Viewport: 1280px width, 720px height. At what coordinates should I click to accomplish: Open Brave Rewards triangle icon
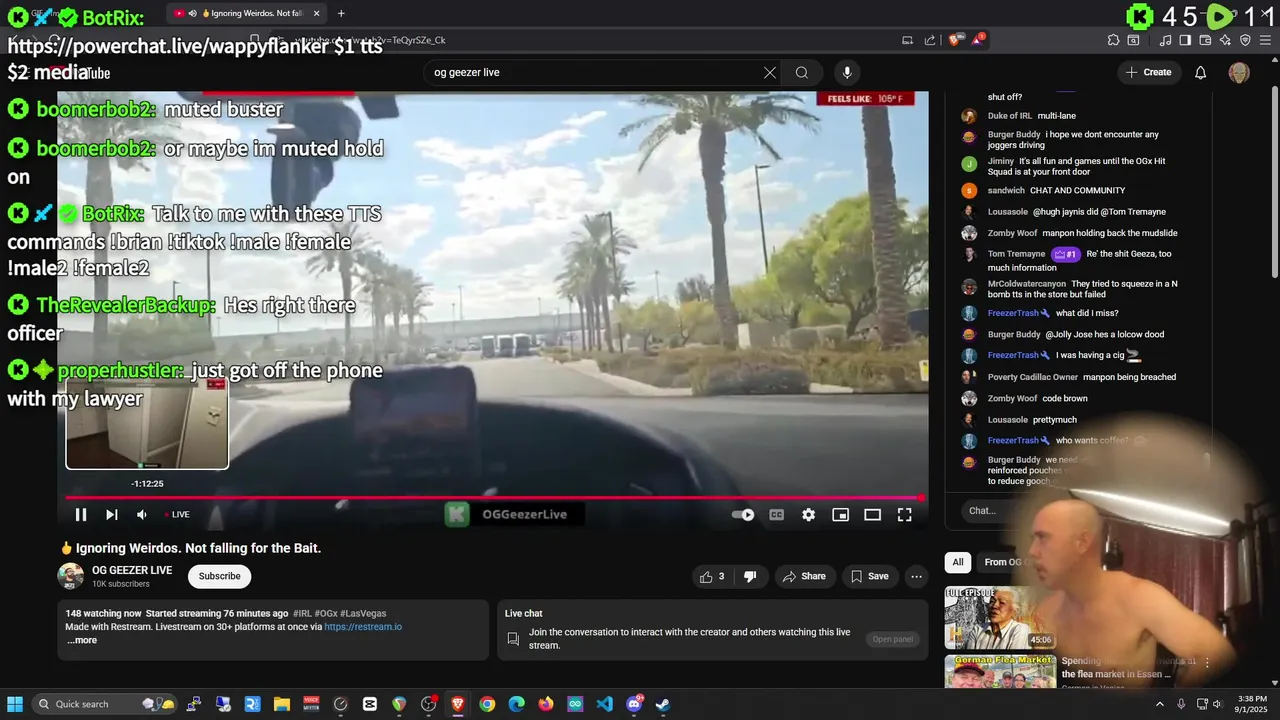coord(978,40)
